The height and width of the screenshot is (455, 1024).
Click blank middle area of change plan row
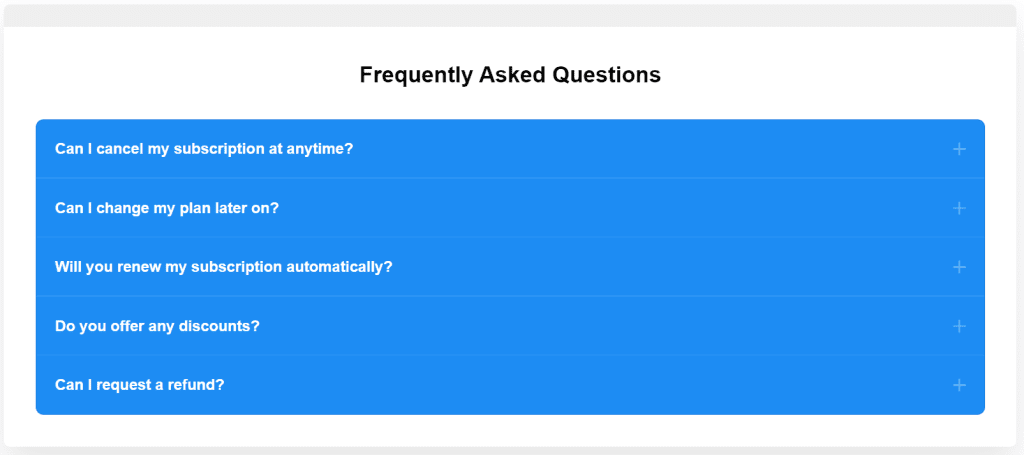click(600, 208)
